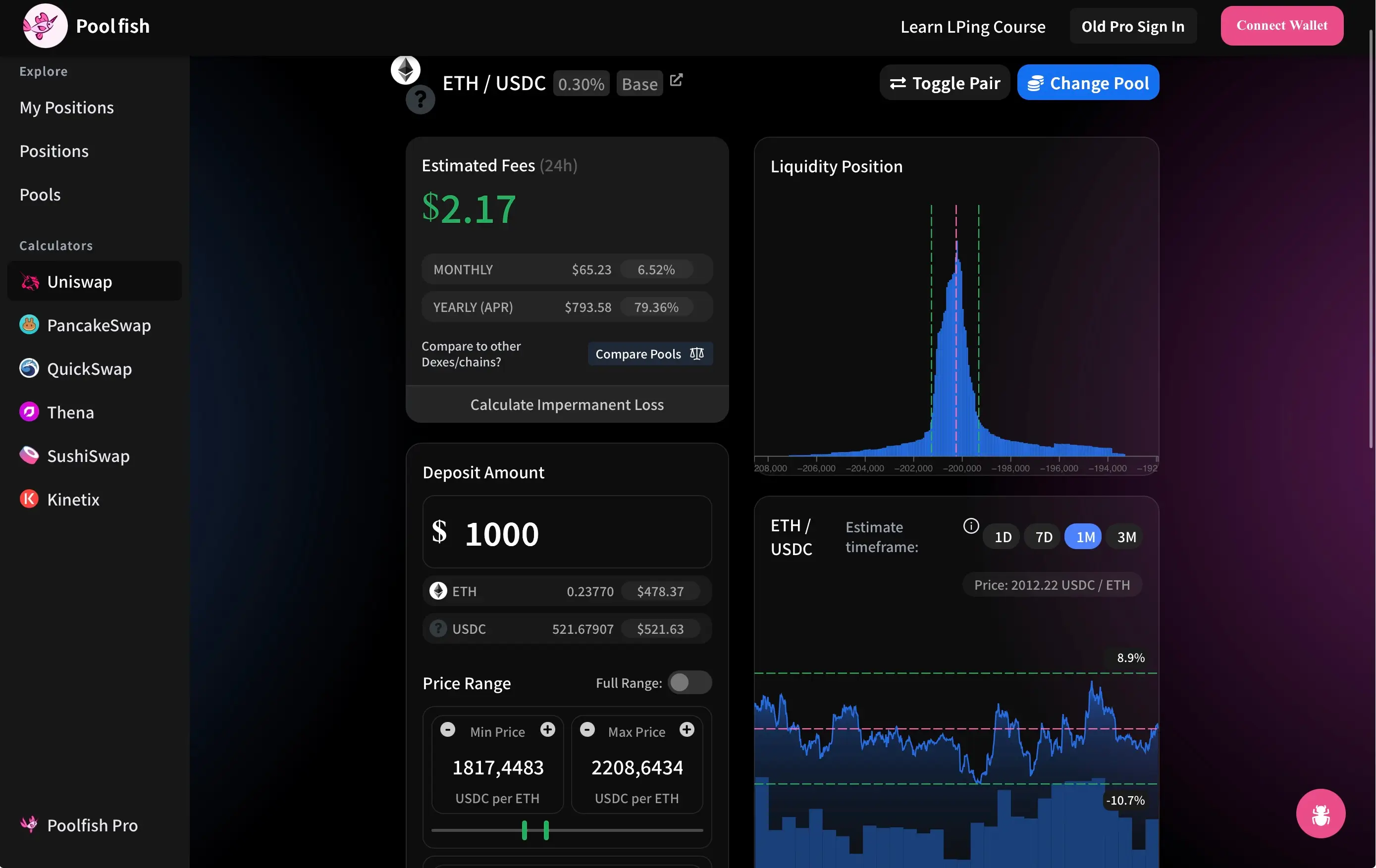This screenshot has height=868, width=1376.
Task: Decrease the Min Price value
Action: click(x=448, y=729)
